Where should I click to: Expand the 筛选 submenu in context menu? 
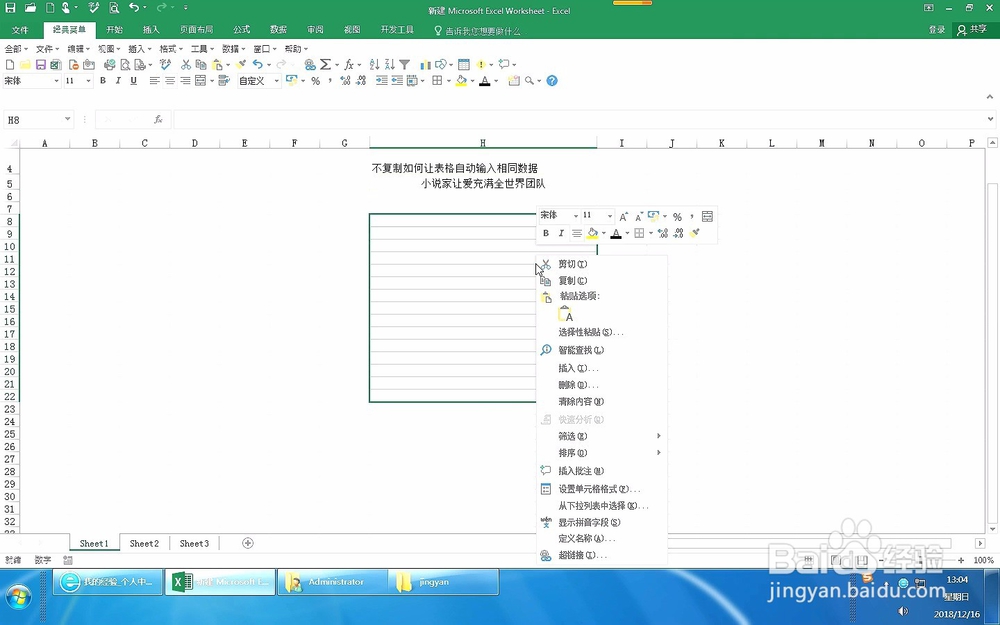601,436
